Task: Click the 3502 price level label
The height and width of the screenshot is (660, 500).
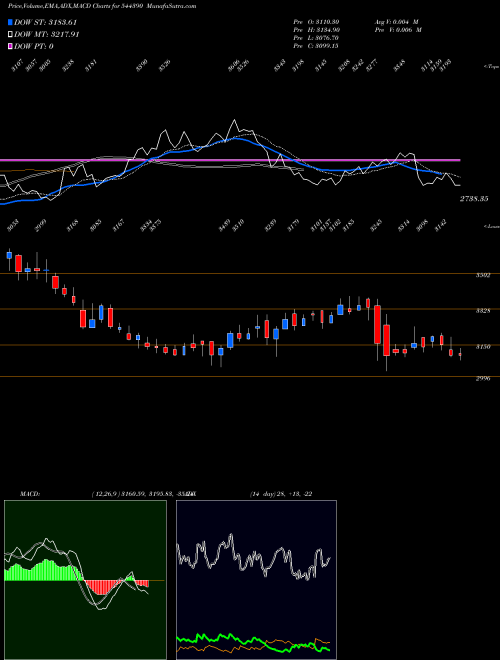Action: point(483,275)
